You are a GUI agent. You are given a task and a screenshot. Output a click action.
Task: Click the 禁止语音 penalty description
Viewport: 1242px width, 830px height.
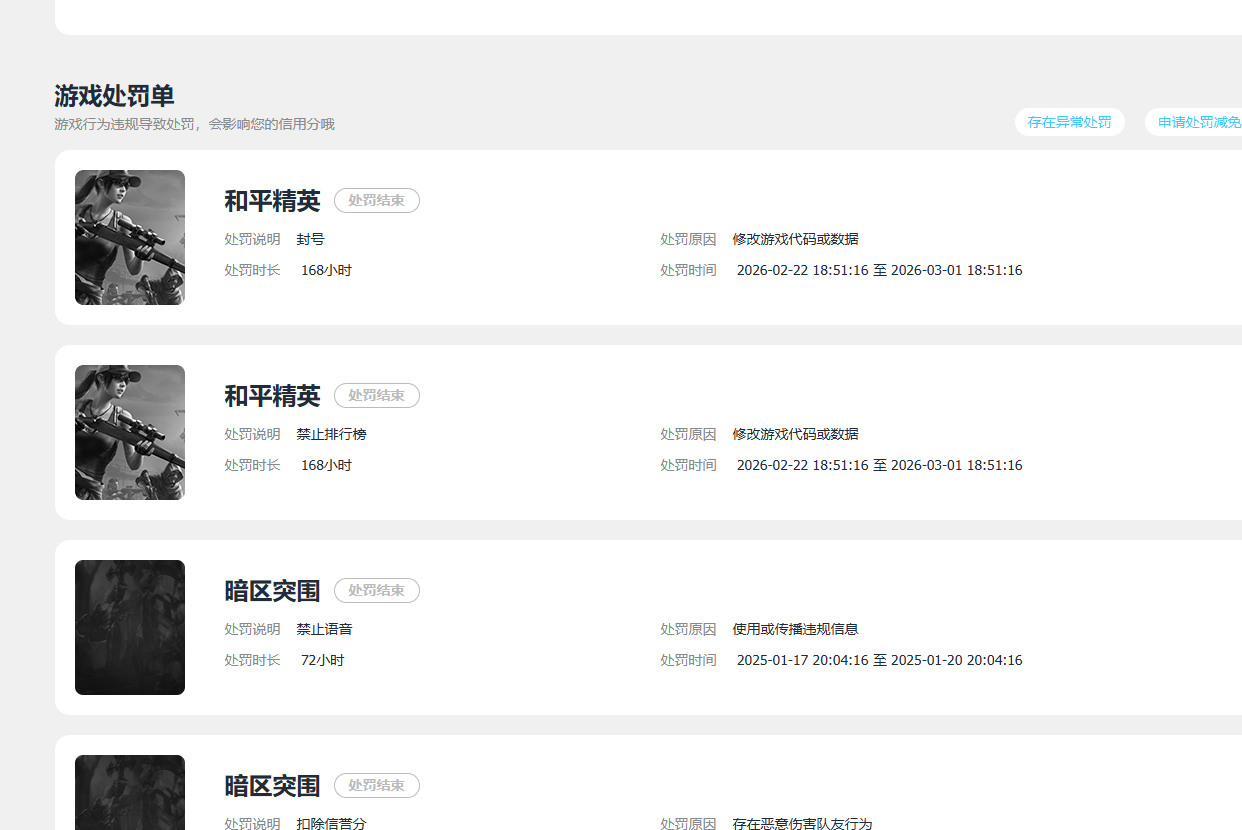324,629
